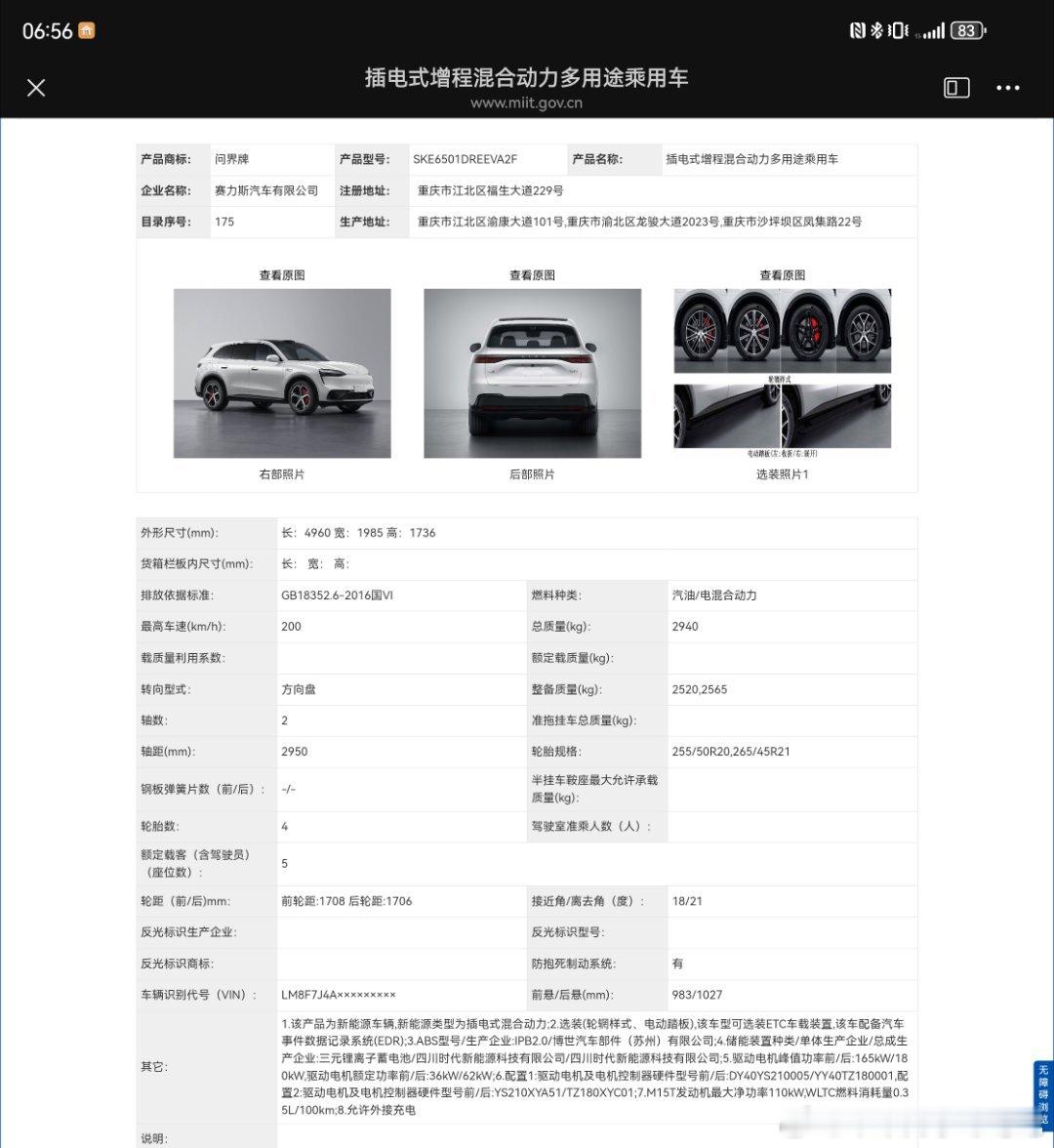Select total mass value 2940
Viewport: 1054px width, 1148px height.
pyautogui.click(x=685, y=627)
